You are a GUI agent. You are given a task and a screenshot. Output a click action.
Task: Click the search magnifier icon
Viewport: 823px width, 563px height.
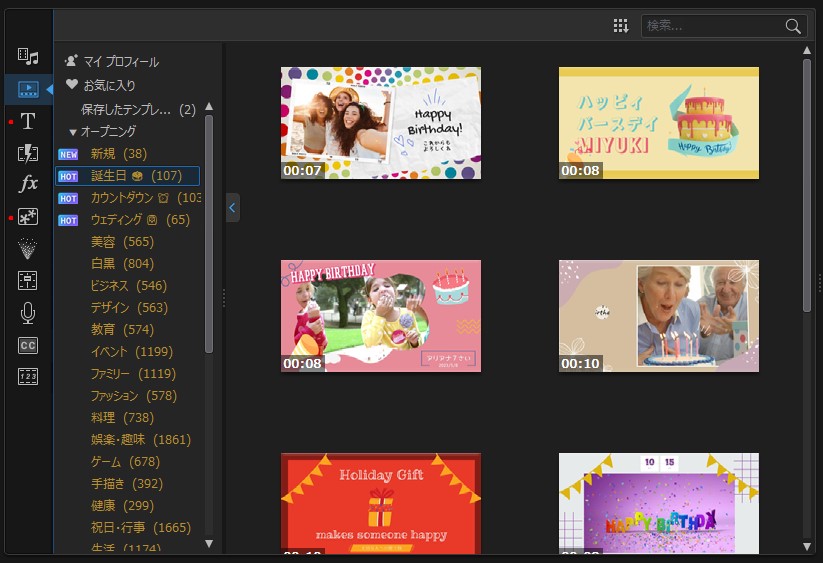point(793,26)
